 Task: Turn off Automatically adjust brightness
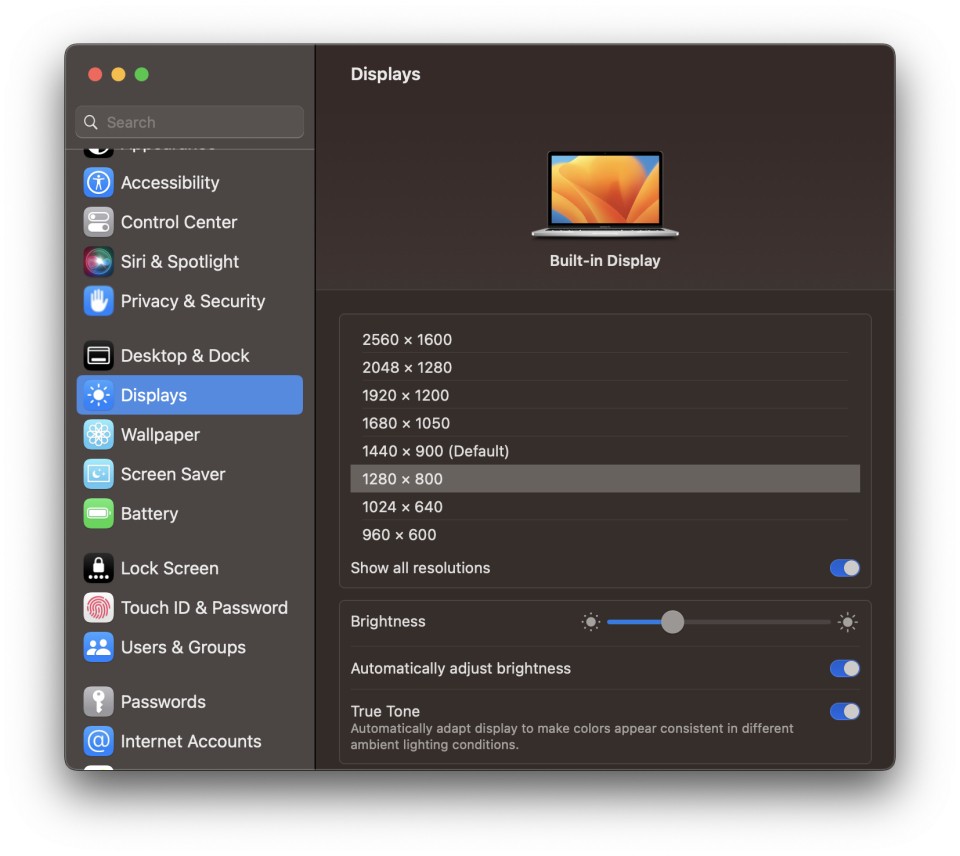pos(844,669)
